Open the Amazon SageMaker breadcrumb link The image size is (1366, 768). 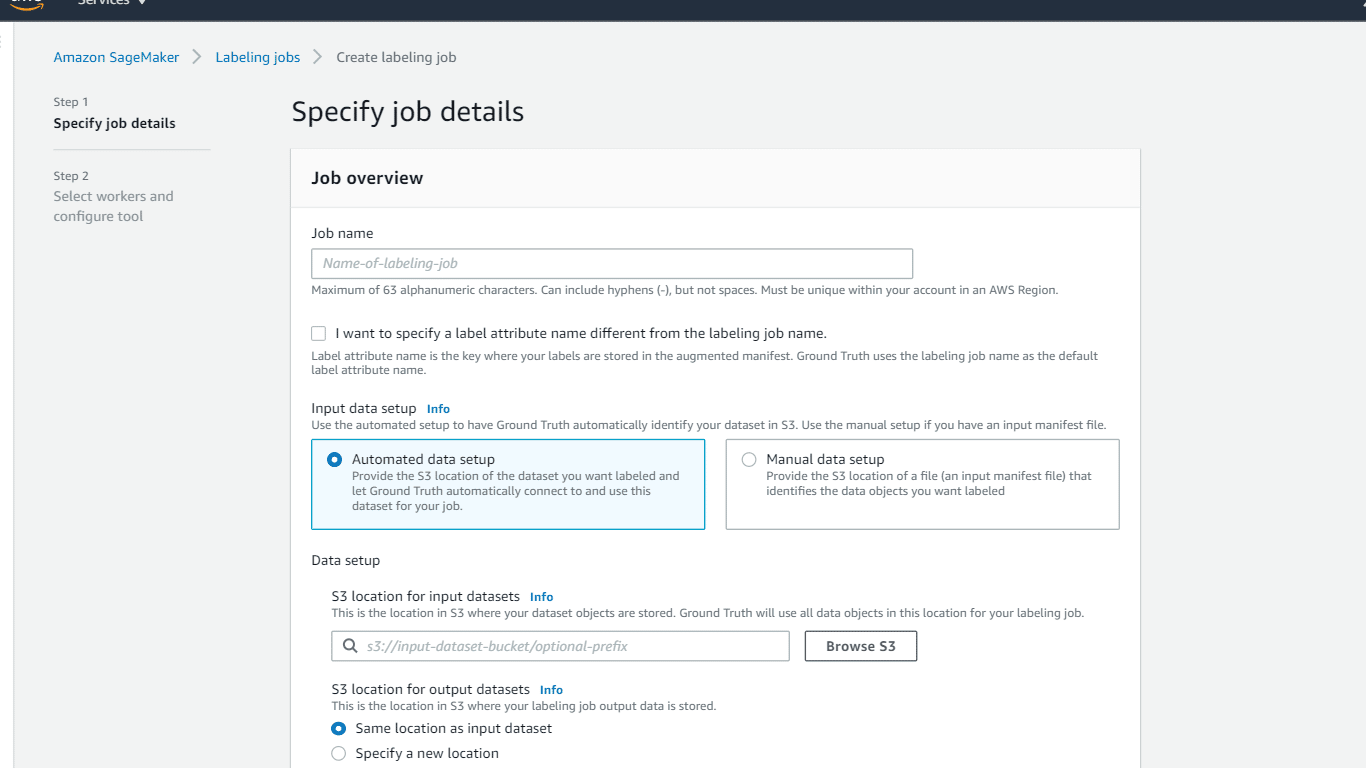(x=116, y=57)
